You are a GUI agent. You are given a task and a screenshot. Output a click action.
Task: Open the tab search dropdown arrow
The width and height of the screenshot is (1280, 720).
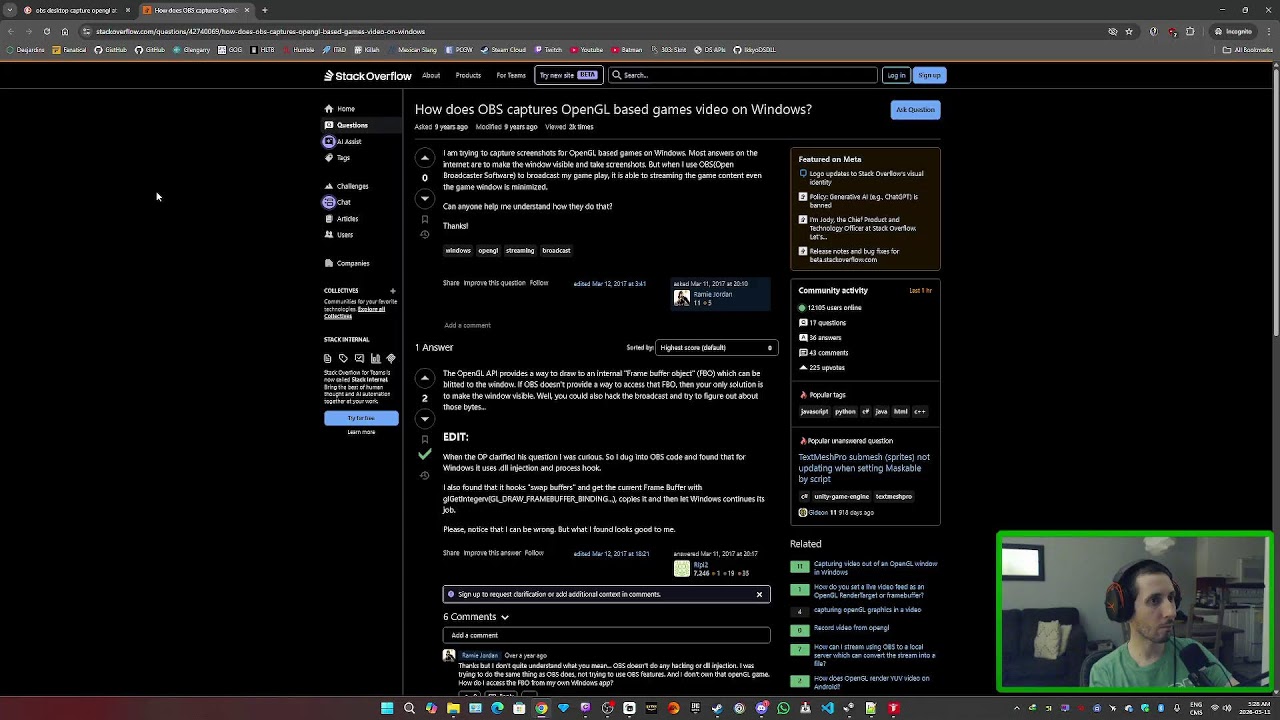click(9, 10)
